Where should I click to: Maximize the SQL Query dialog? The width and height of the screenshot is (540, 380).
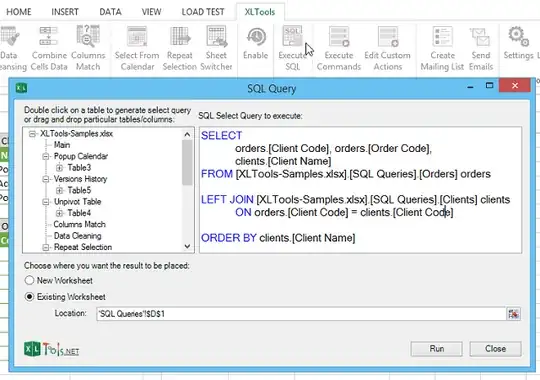489,85
